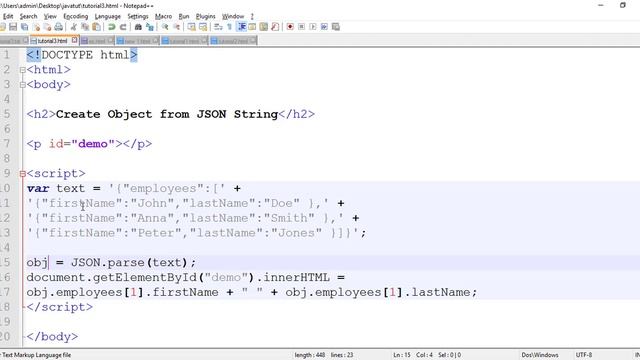Open the Settings menu

(138, 16)
